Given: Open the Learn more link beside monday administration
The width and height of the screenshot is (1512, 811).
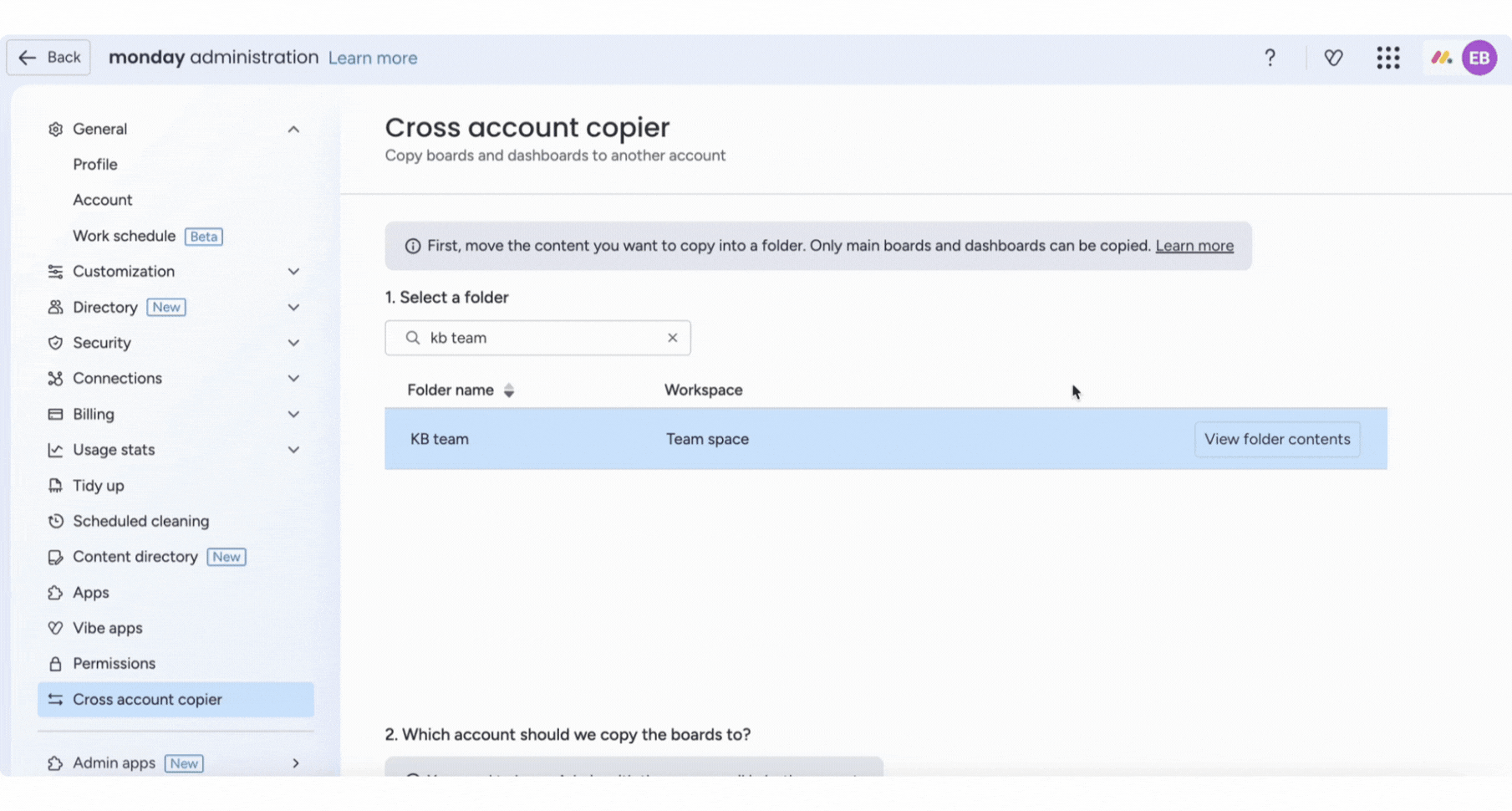Looking at the screenshot, I should (x=373, y=58).
